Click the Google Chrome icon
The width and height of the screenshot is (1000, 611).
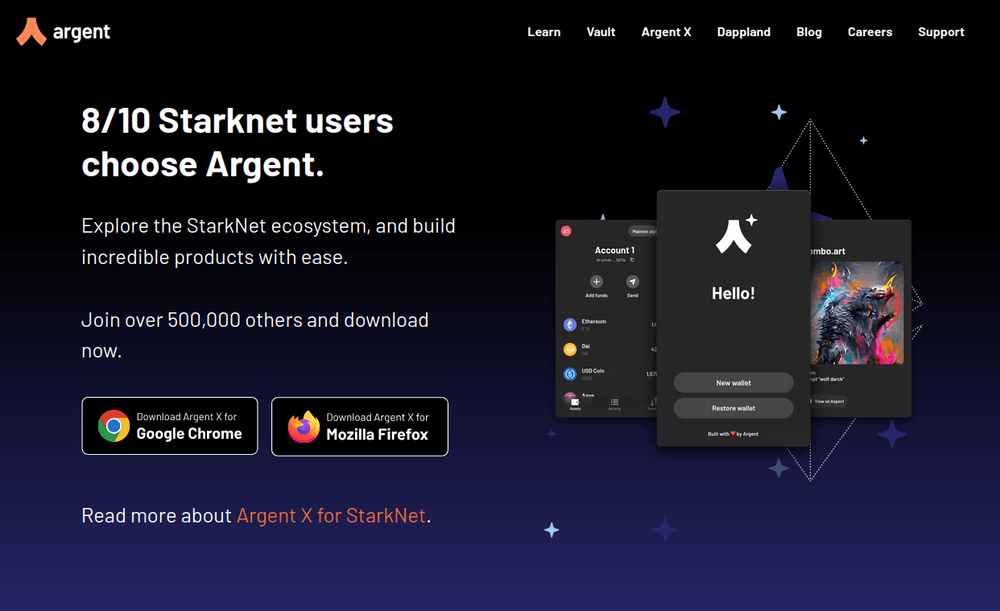click(x=114, y=426)
